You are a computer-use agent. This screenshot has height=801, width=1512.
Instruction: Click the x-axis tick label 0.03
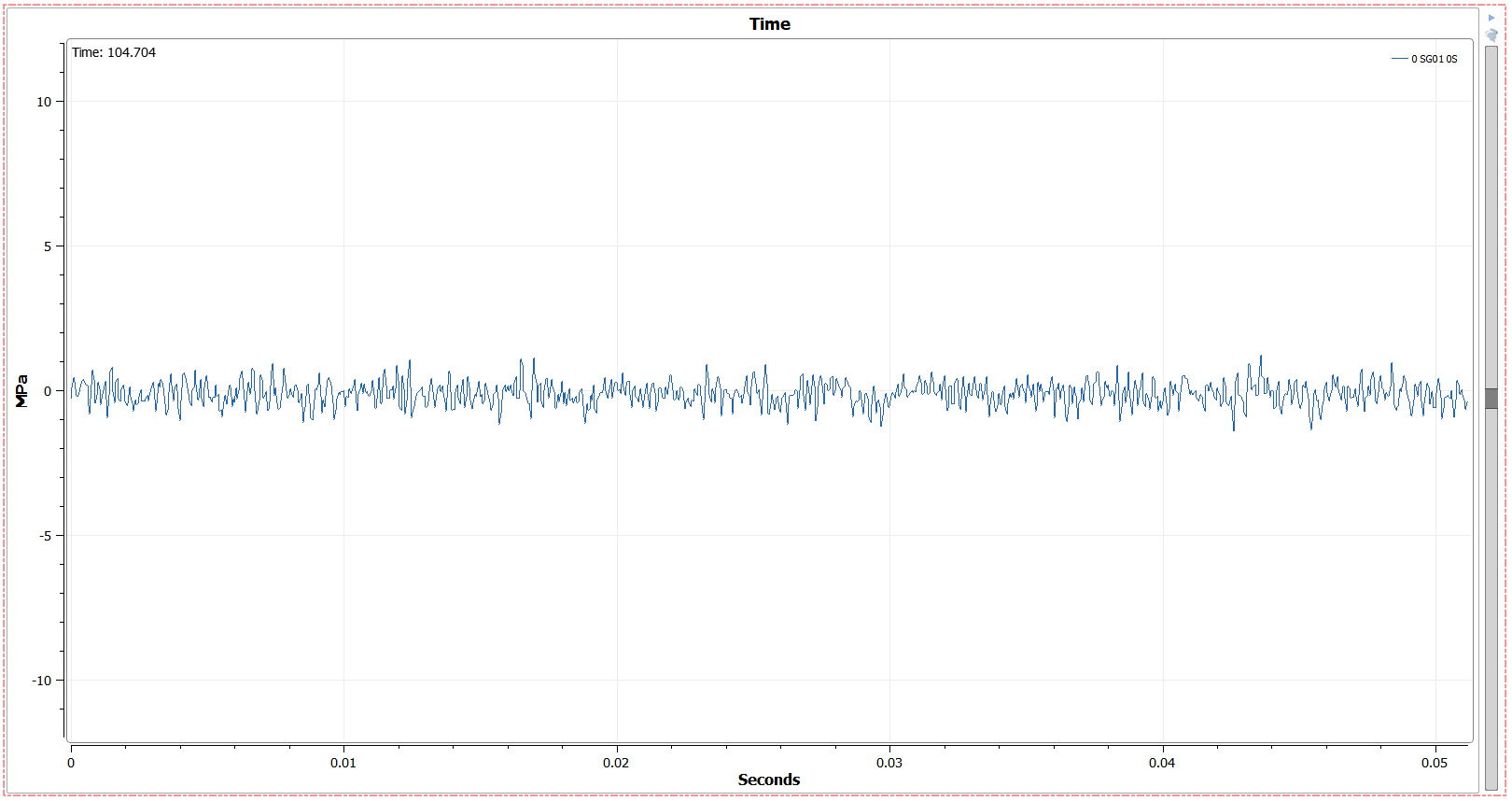coord(889,763)
